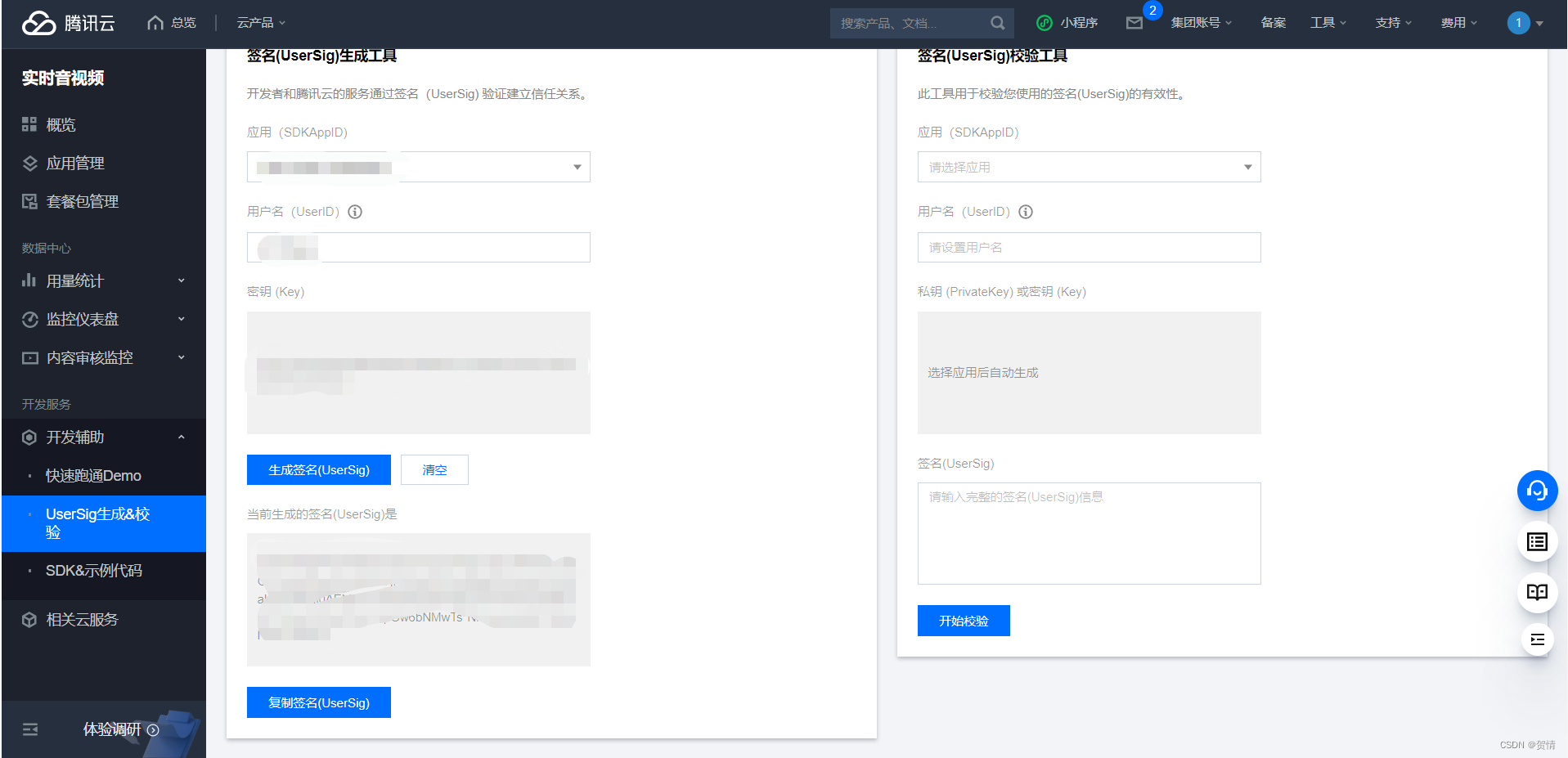The width and height of the screenshot is (1568, 758).
Task: Click the user avatar circle
Action: pyautogui.click(x=1518, y=23)
